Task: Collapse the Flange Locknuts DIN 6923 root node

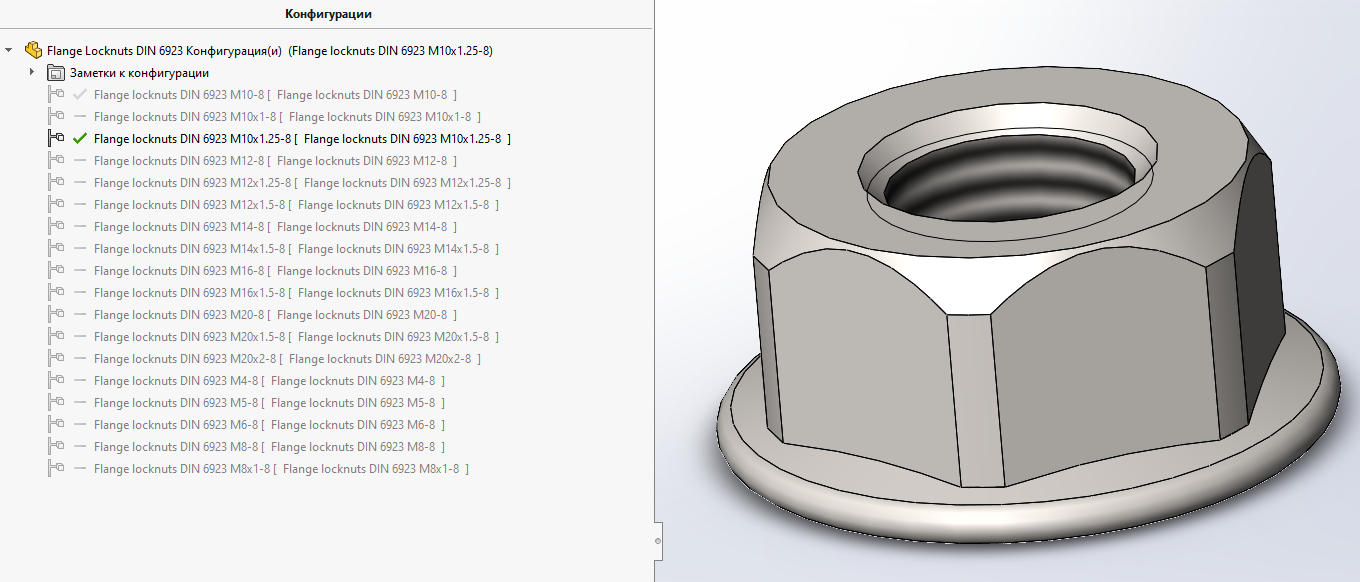Action: tap(10, 50)
